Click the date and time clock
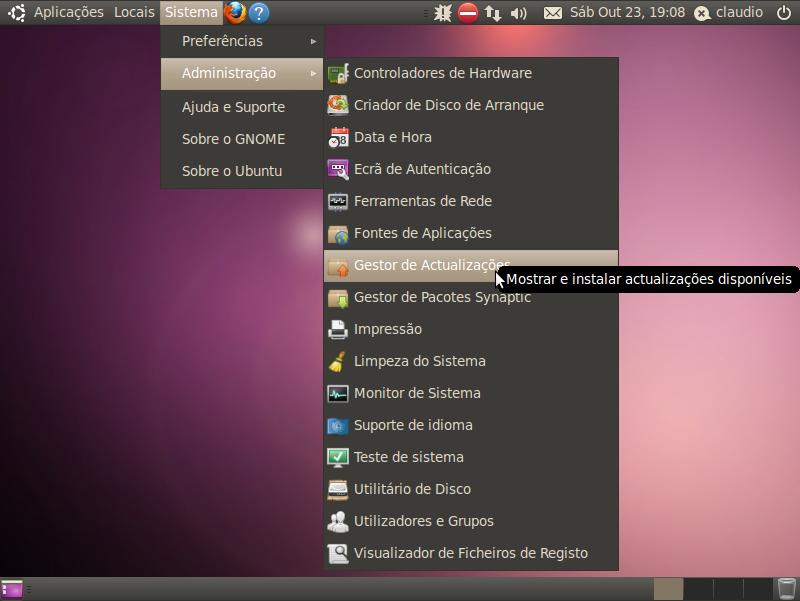This screenshot has height=601, width=800. (627, 13)
